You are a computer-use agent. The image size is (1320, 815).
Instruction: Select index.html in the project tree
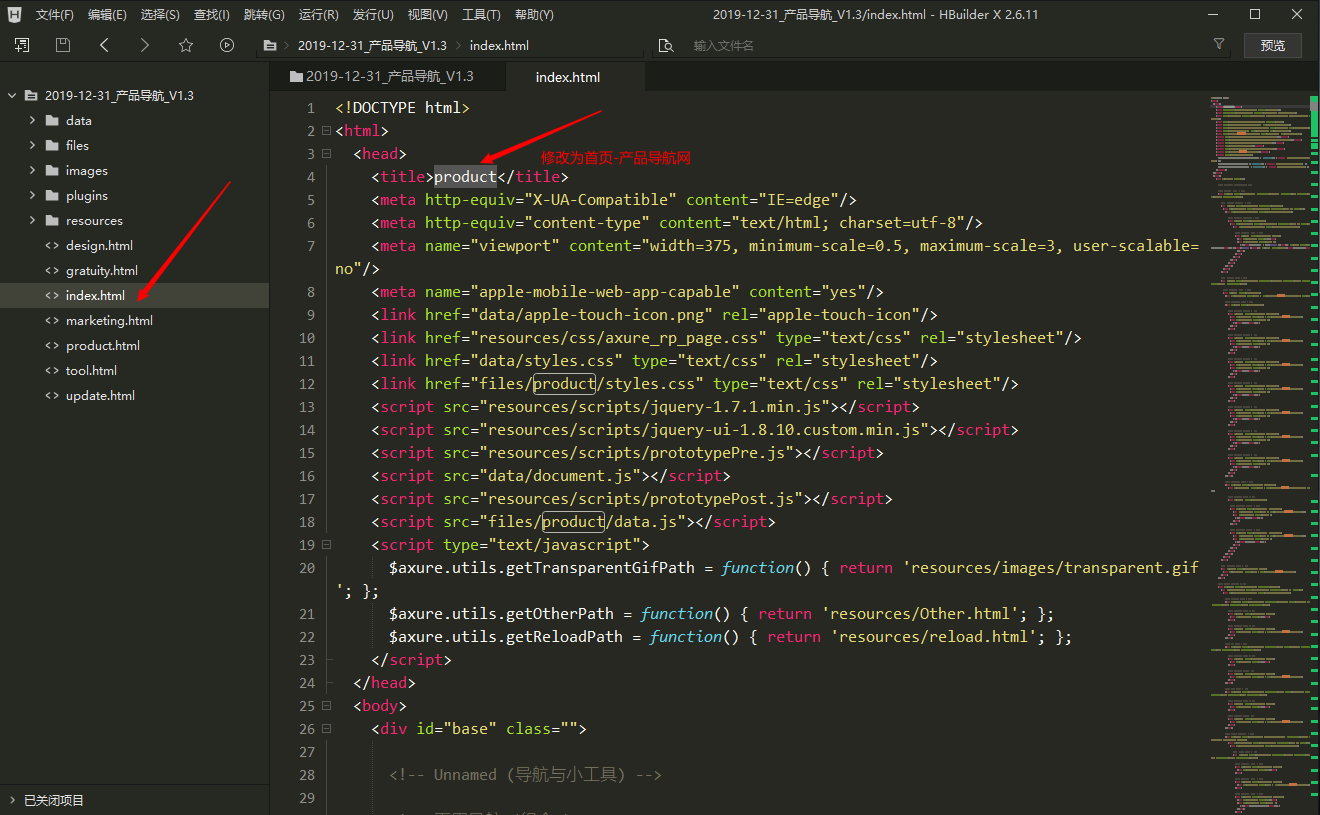pos(134,296)
